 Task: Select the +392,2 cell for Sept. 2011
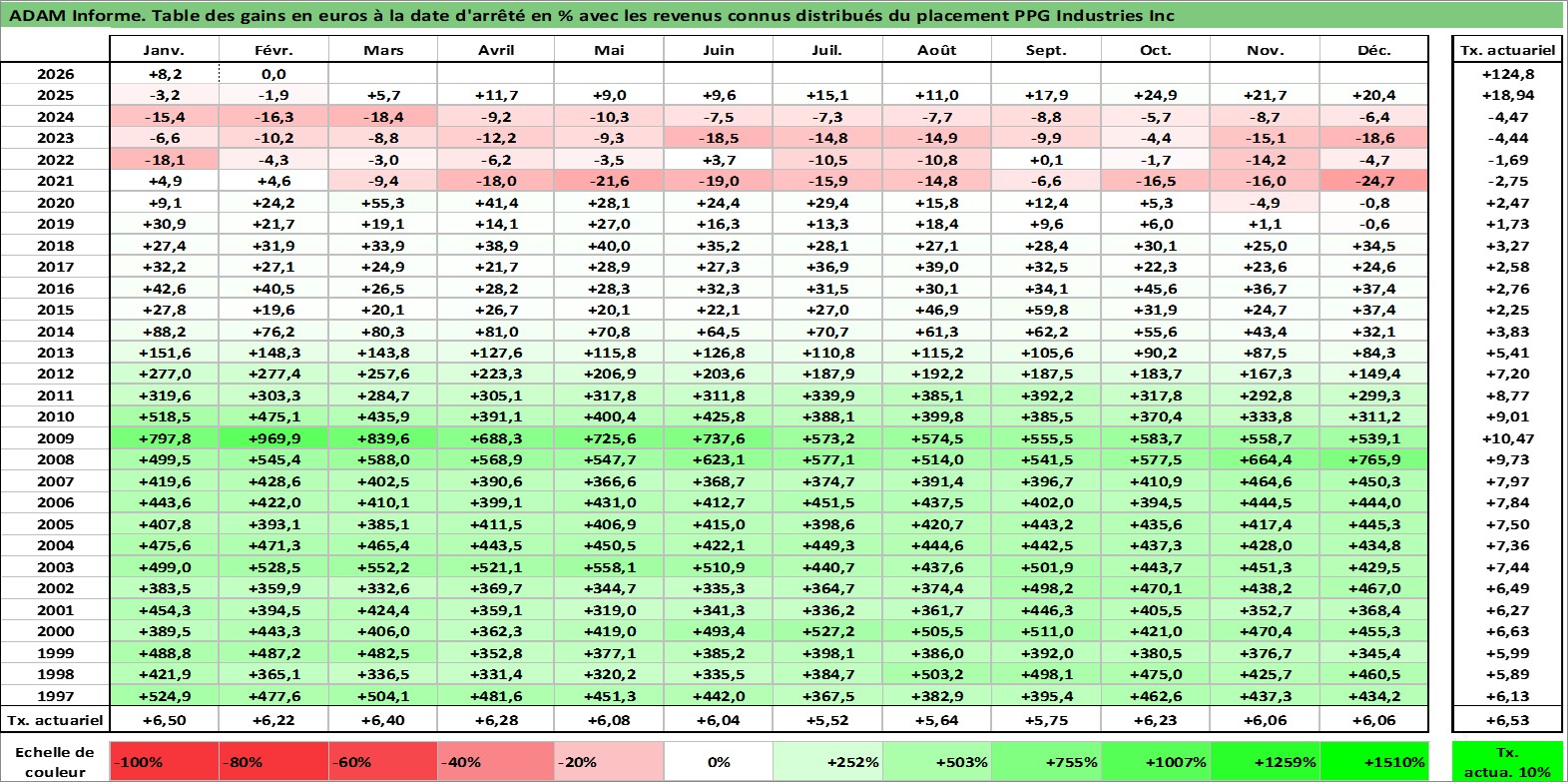(1046, 395)
